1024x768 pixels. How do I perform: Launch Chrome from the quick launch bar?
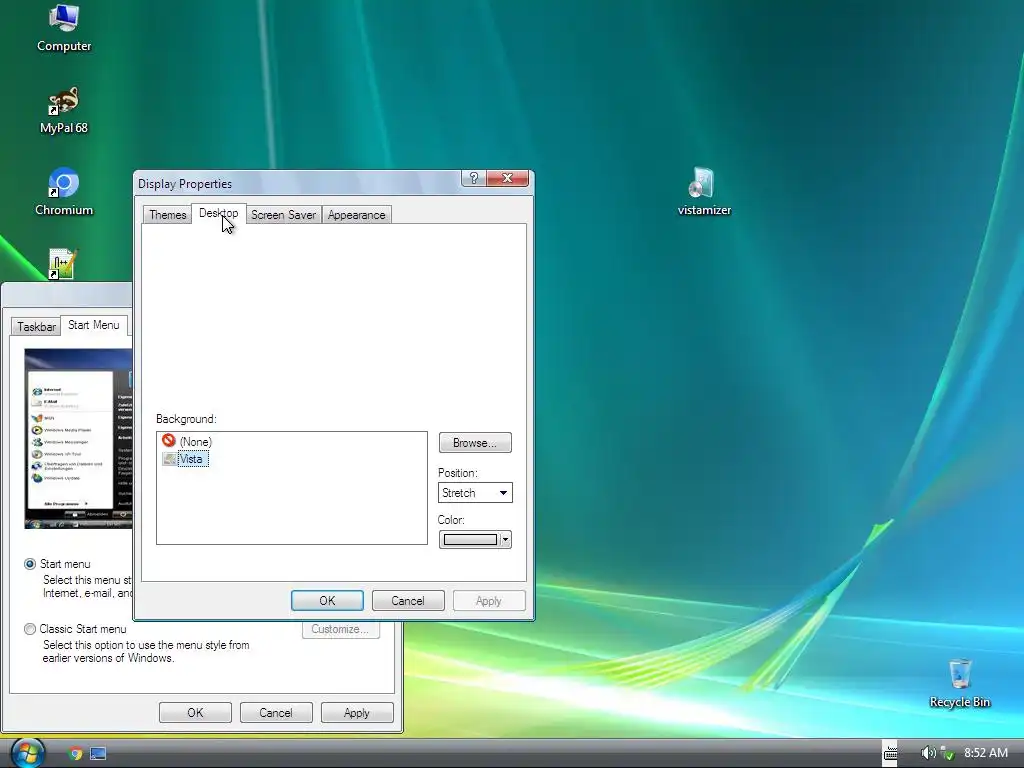pos(76,754)
